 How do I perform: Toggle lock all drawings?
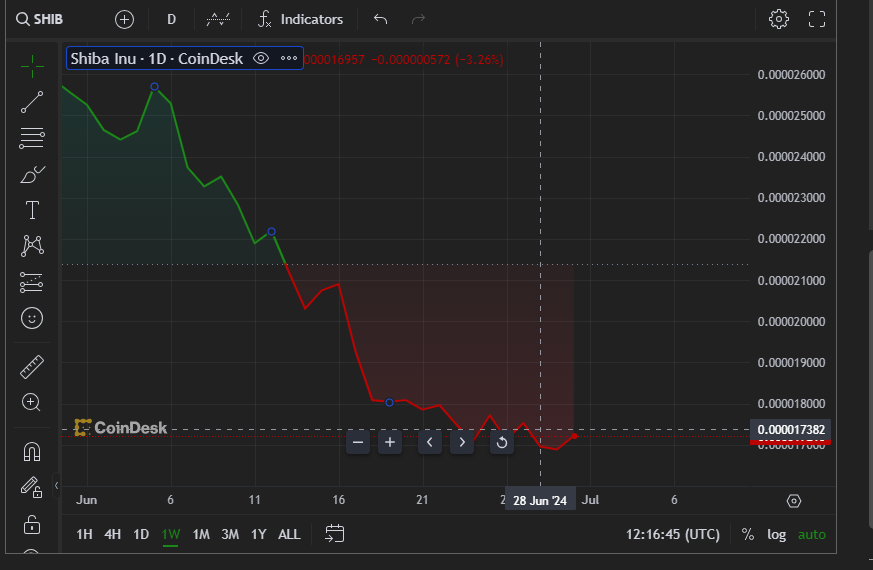[32, 524]
